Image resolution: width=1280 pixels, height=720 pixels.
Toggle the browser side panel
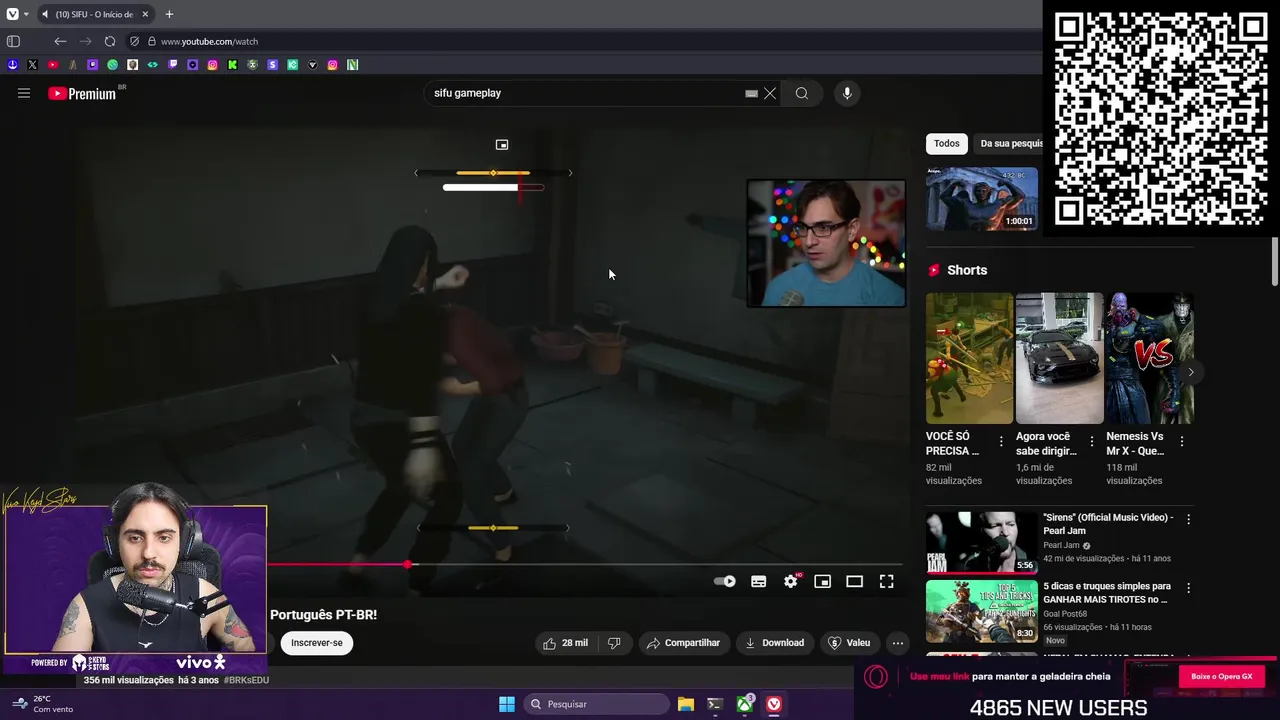[x=13, y=41]
